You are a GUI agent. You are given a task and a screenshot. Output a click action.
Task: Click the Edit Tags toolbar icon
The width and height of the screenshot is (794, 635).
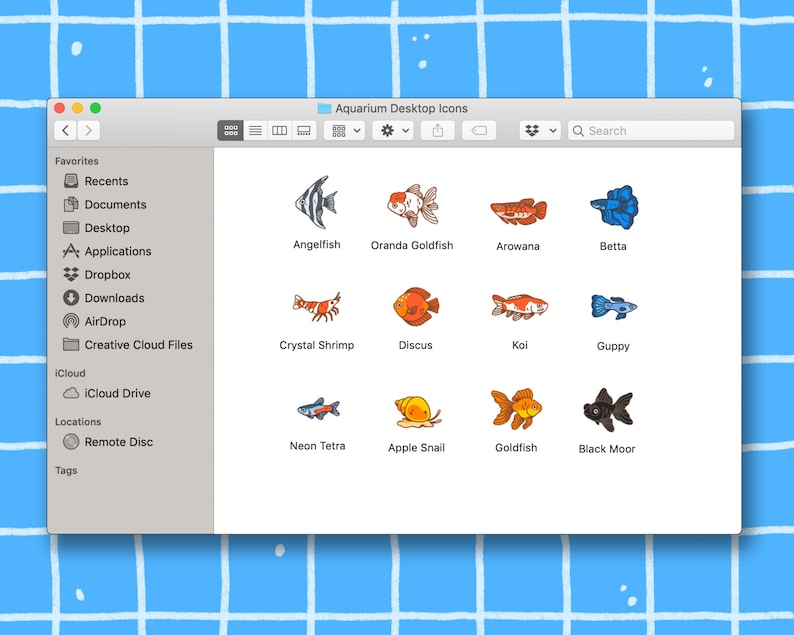click(x=479, y=131)
